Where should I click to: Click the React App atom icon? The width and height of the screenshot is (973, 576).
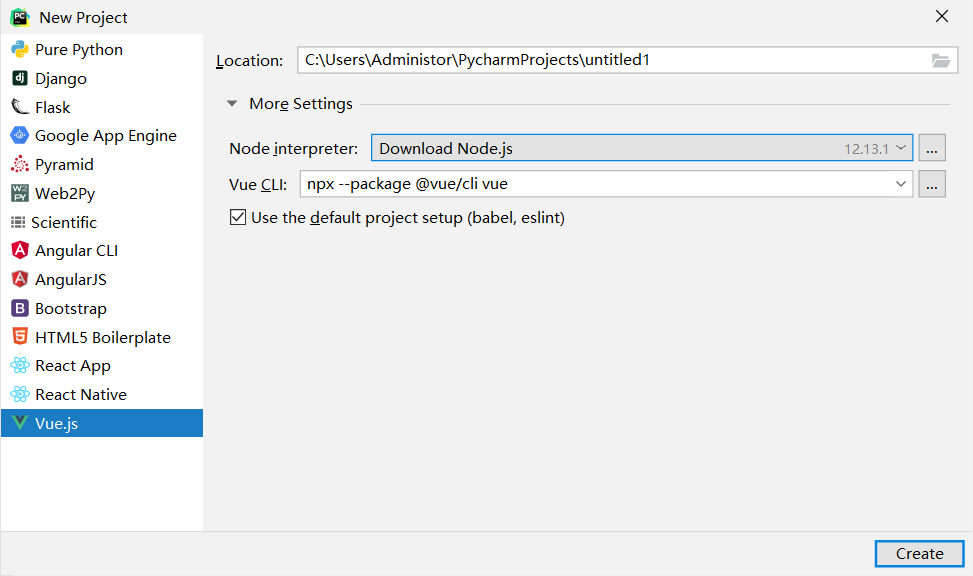[x=20, y=366]
